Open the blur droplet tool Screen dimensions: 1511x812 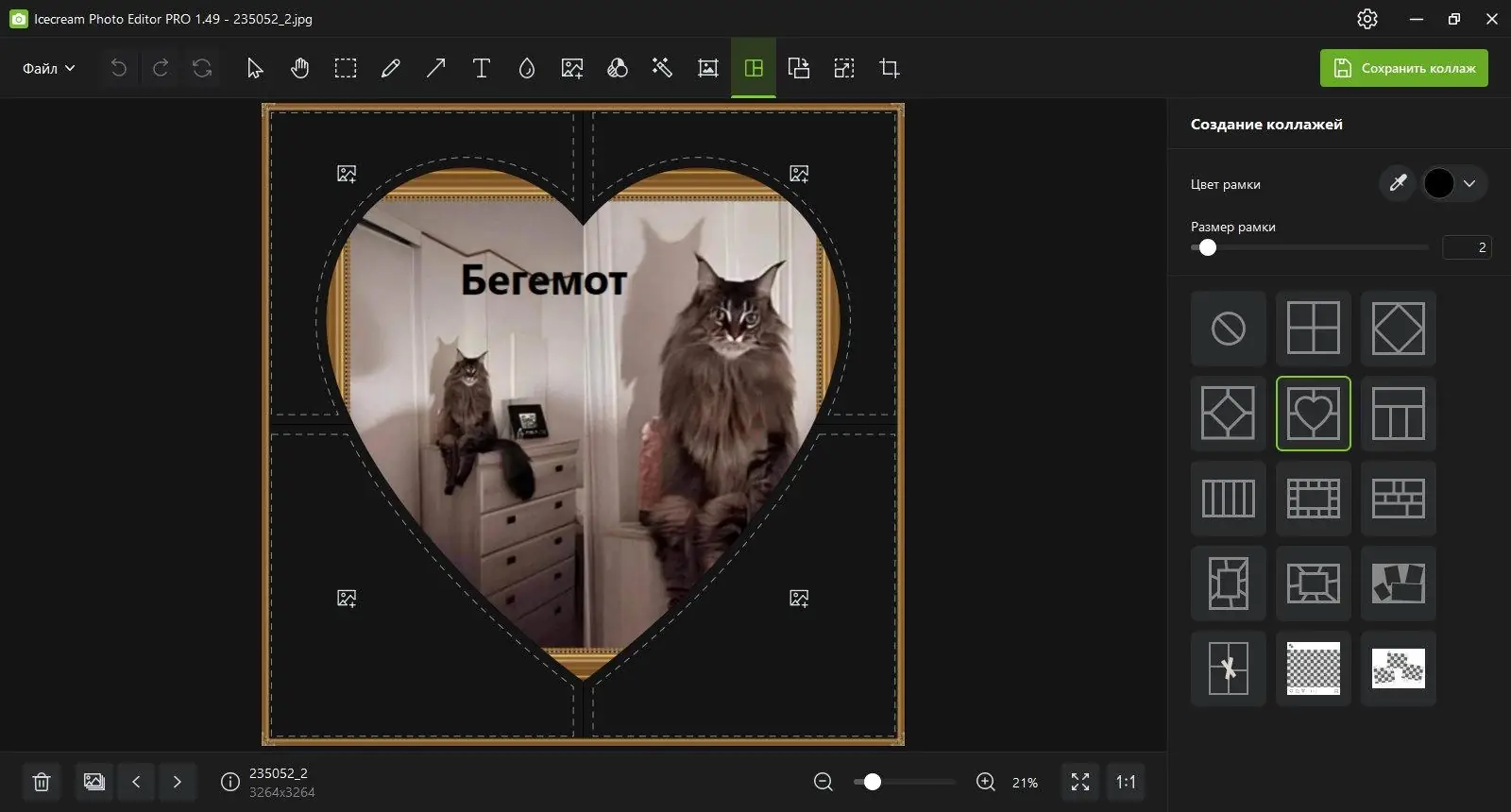(x=526, y=68)
